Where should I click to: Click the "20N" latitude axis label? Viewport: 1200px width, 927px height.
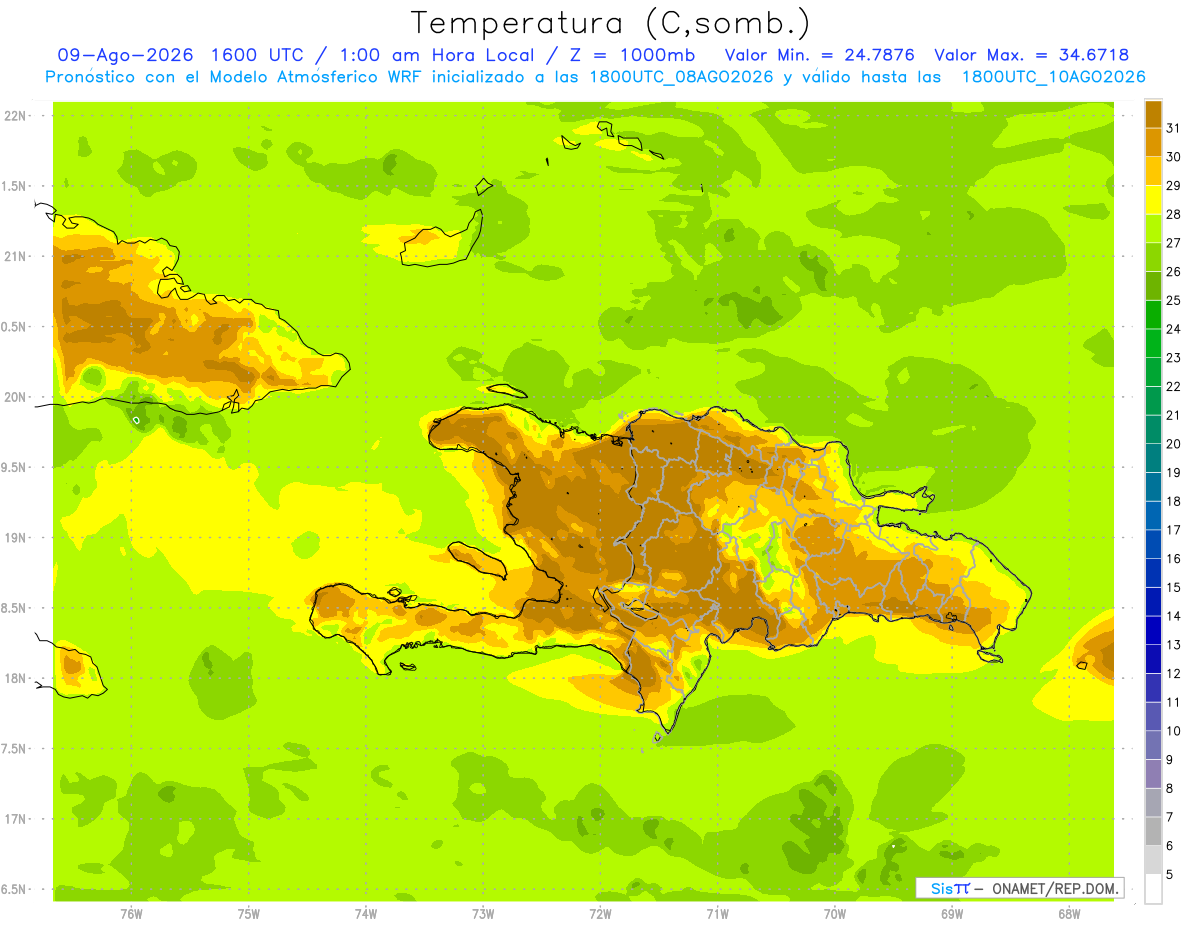(x=15, y=397)
